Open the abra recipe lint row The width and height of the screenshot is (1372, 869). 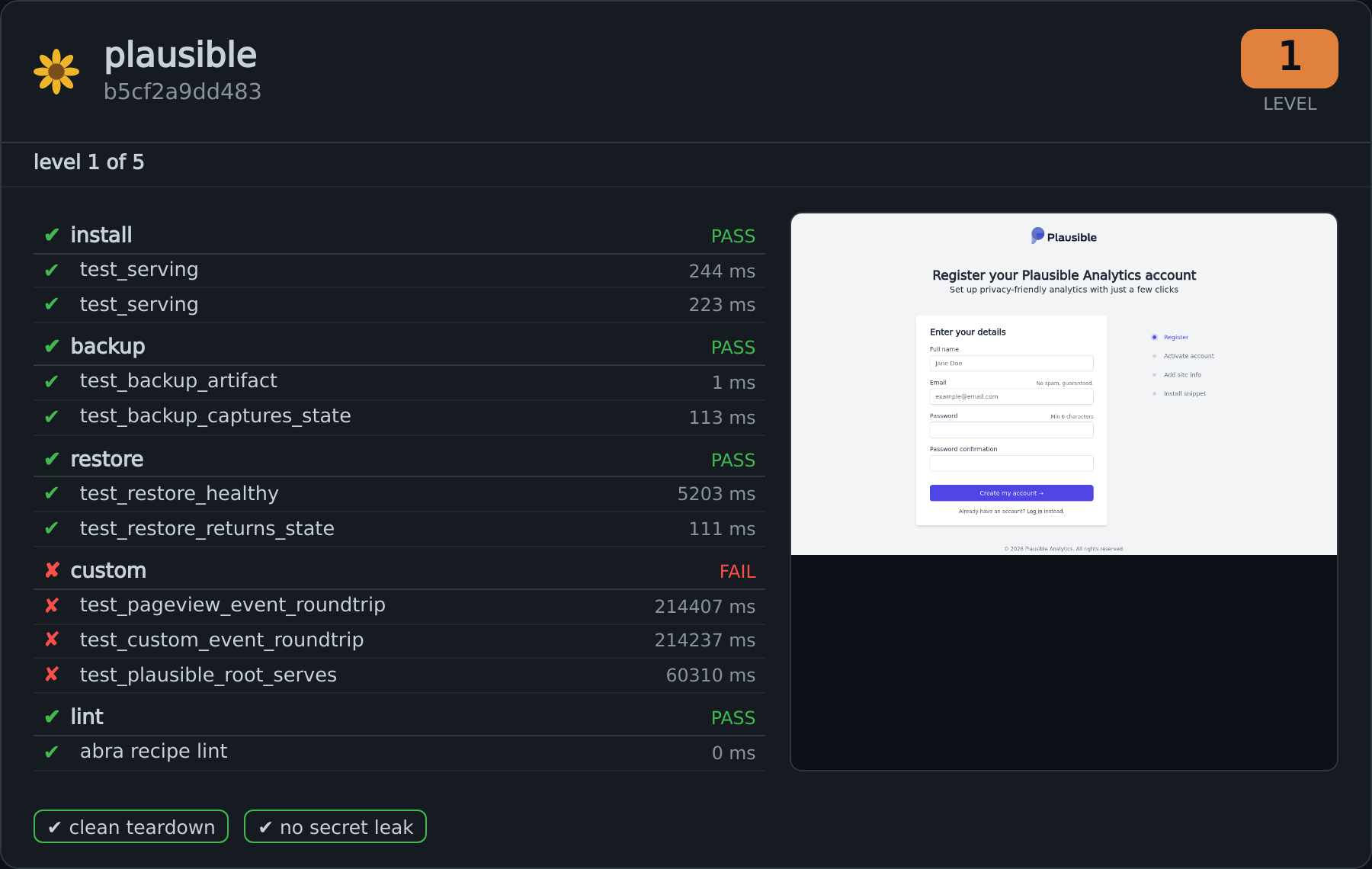click(x=399, y=752)
